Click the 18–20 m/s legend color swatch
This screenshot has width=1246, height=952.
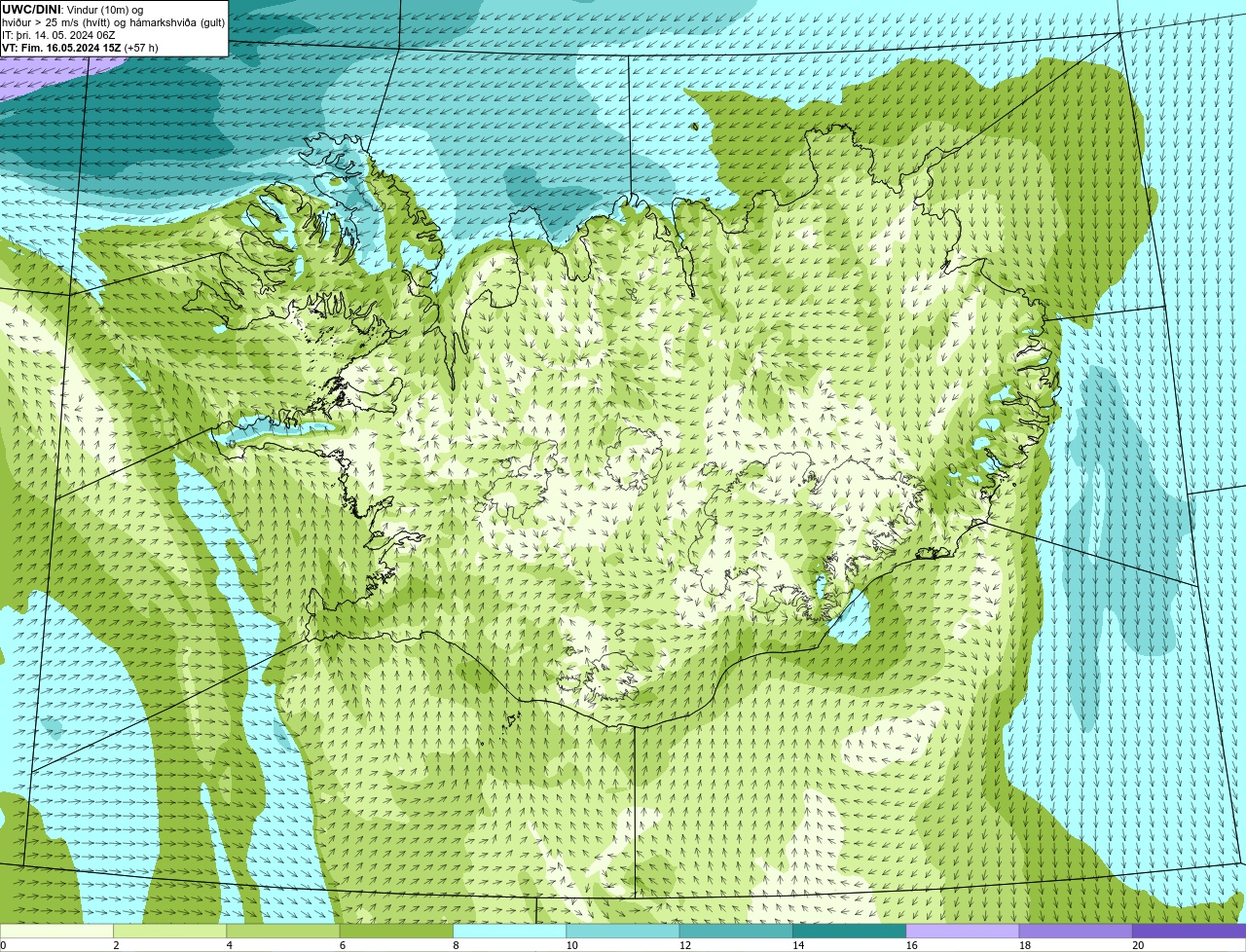point(1076,931)
